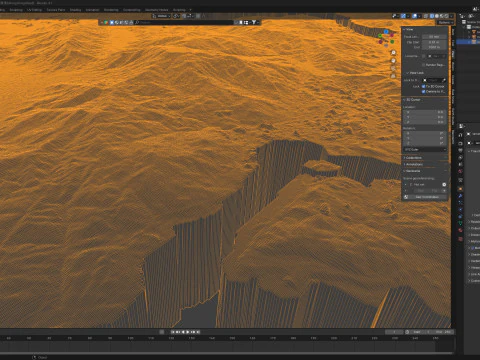Expand the Collections section in sidebar

tap(413, 158)
